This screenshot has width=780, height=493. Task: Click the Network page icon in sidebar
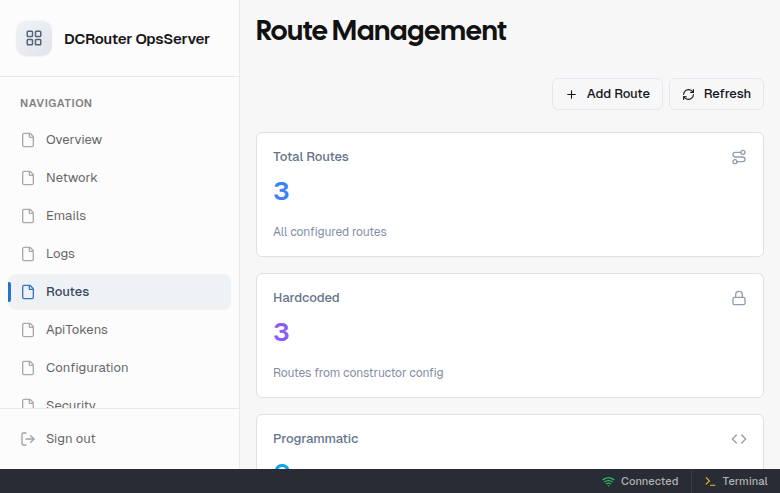28,178
